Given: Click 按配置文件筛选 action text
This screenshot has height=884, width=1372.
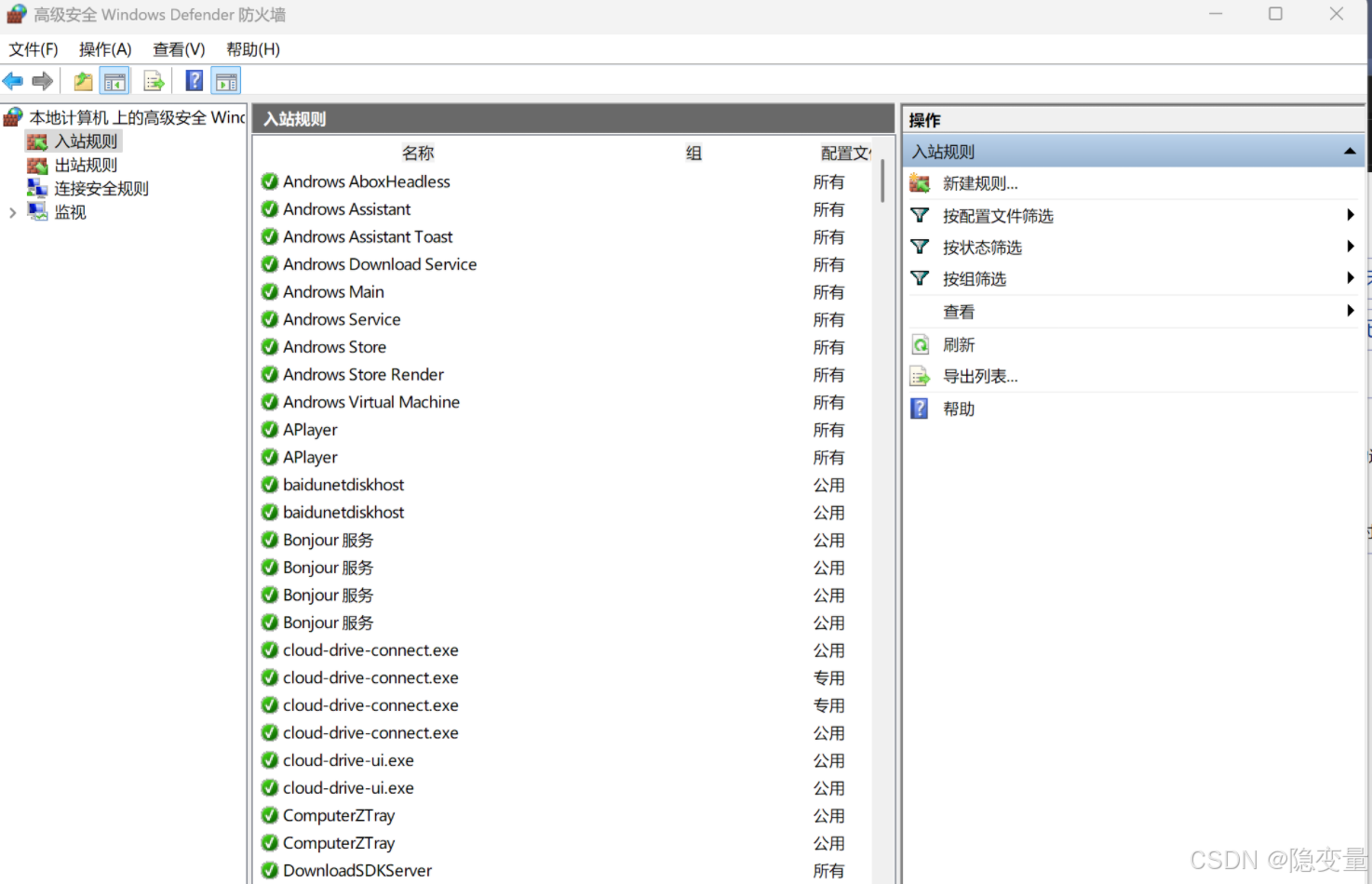Looking at the screenshot, I should (x=998, y=215).
